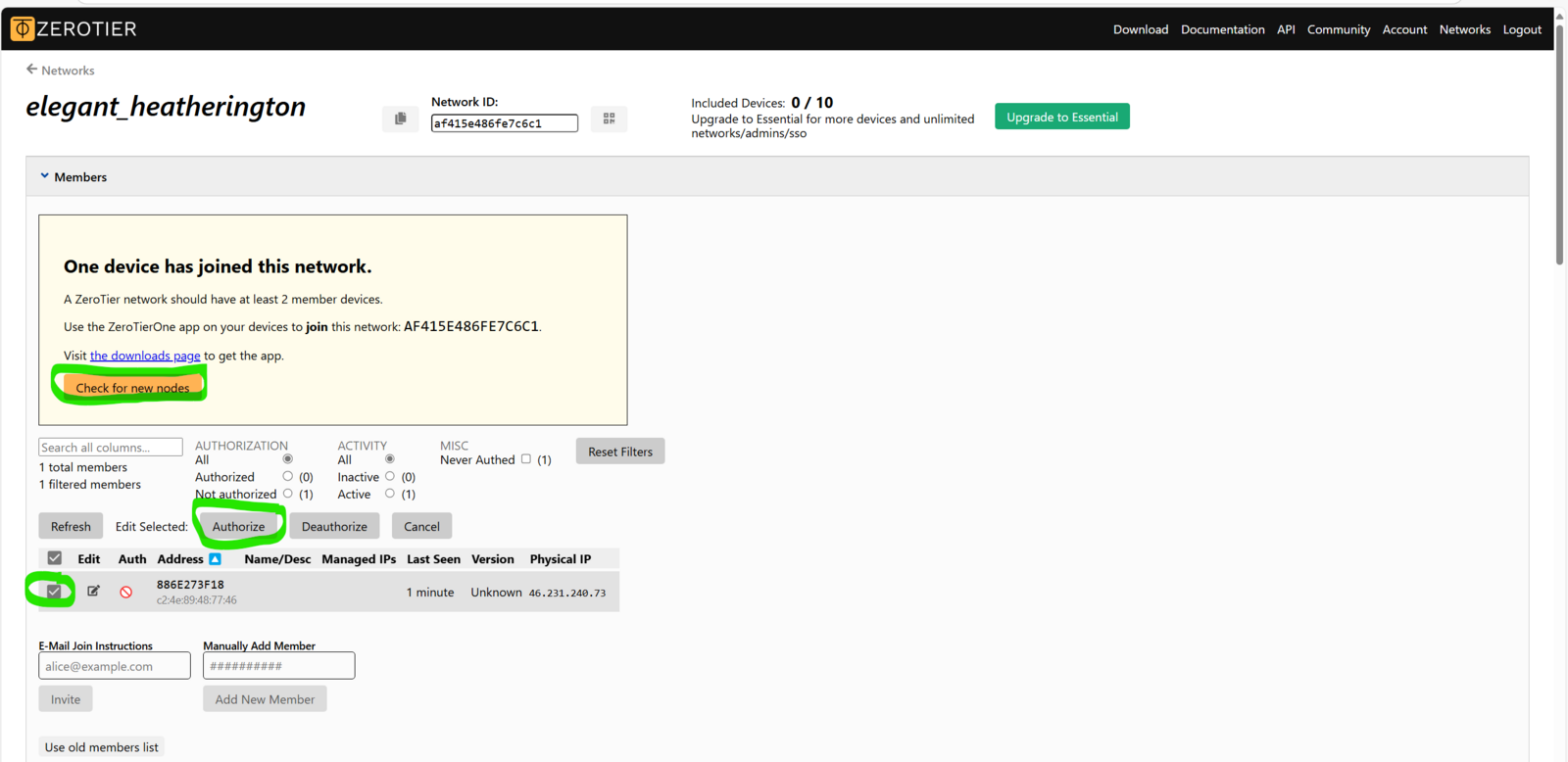The height and width of the screenshot is (762, 1568).
Task: Click the Authorize button
Action: (x=238, y=526)
